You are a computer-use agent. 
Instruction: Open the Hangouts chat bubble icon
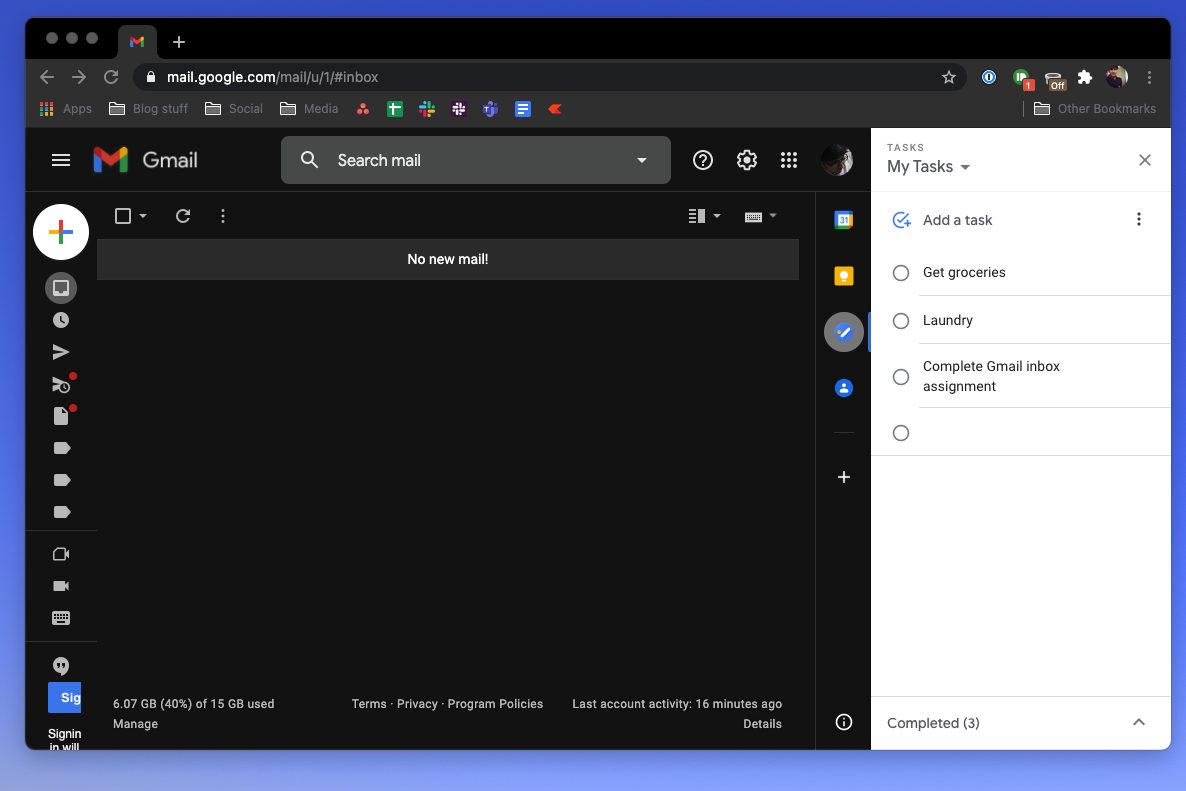coord(61,665)
